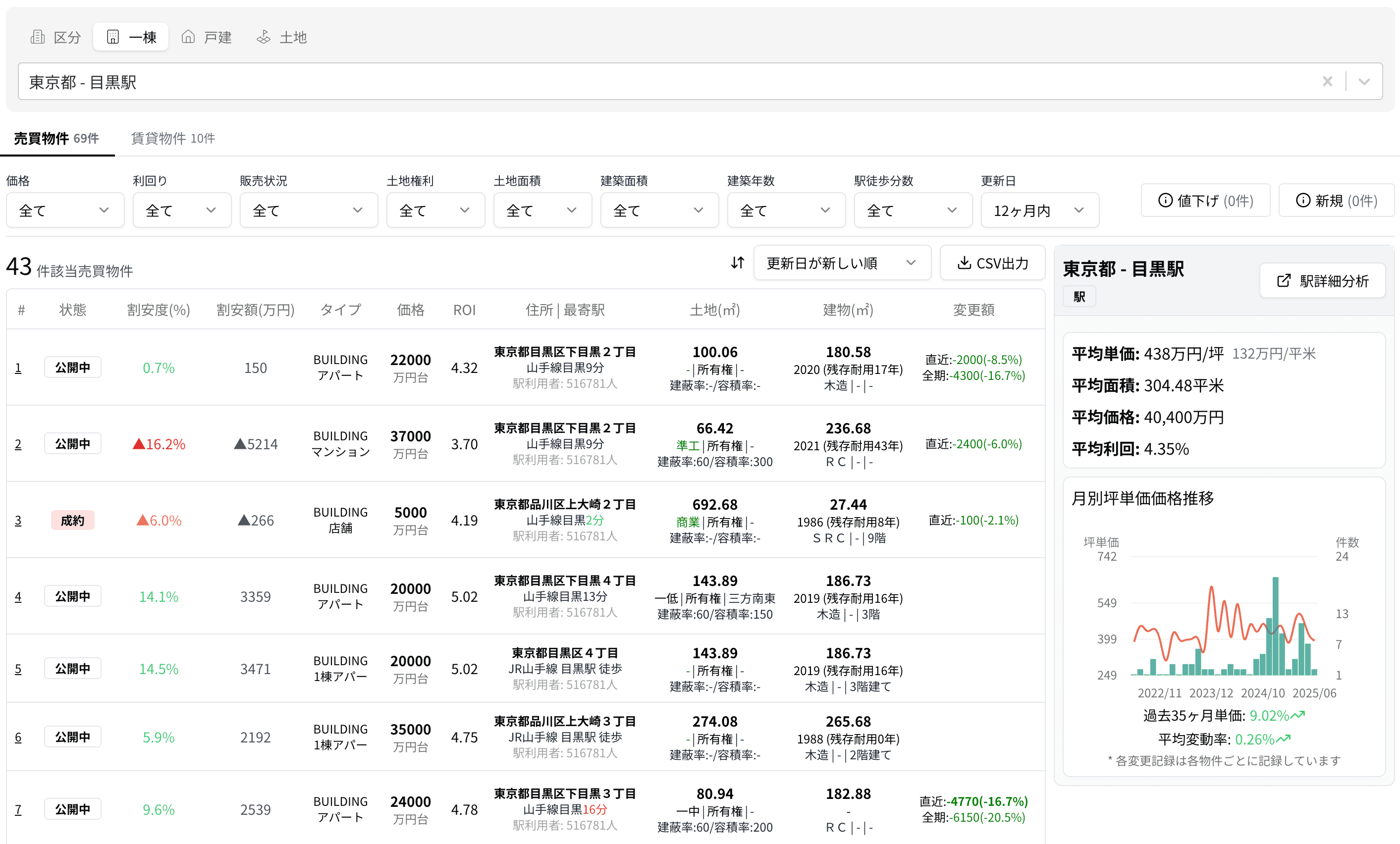Open the 建築年数 filter dropdown

click(786, 210)
